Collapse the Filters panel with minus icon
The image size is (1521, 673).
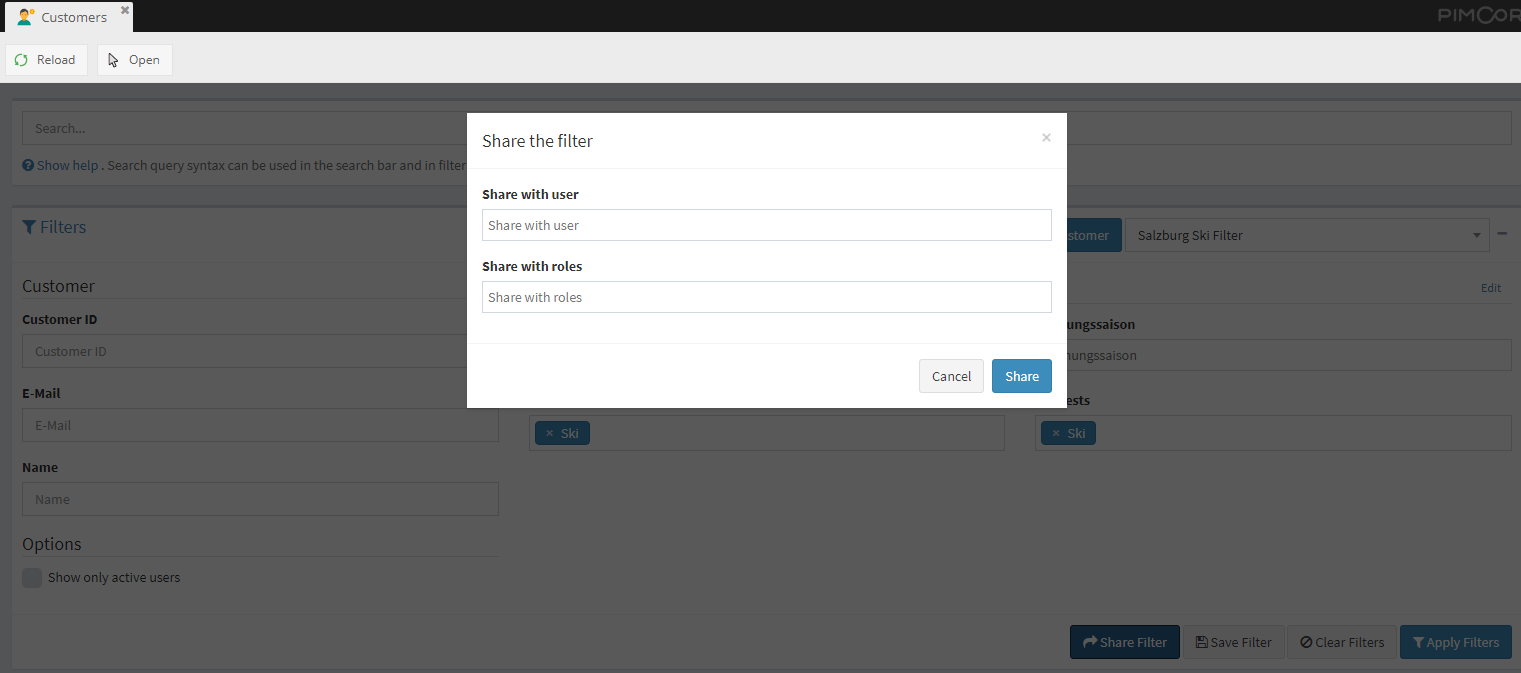tap(1502, 233)
